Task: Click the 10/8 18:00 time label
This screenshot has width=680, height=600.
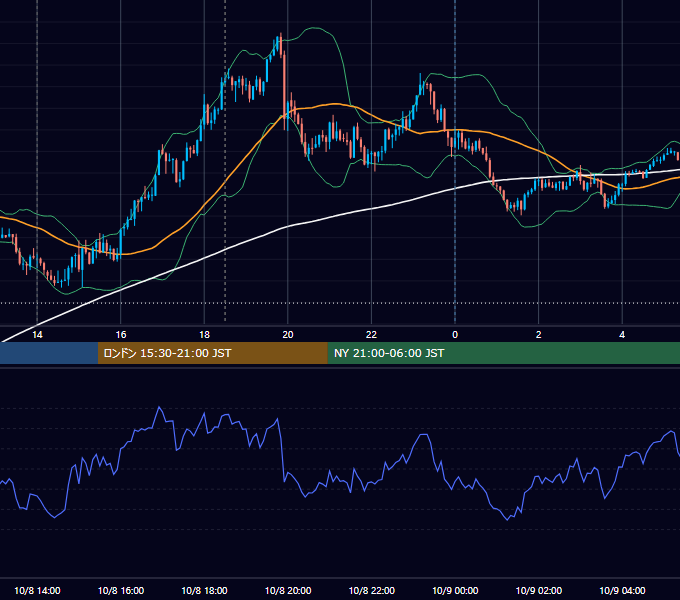Action: coord(204,590)
